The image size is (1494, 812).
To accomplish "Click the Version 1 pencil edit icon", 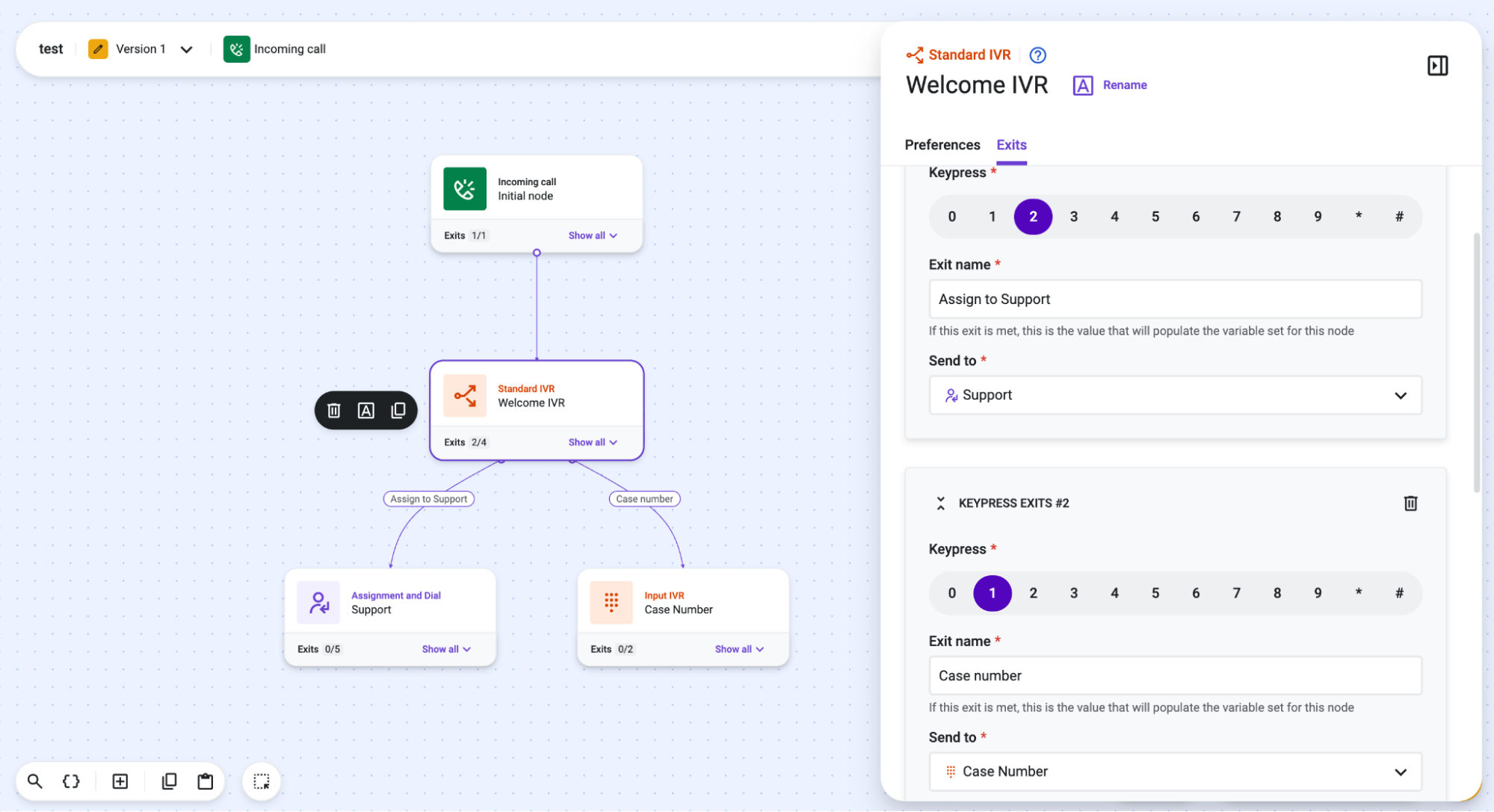I will click(x=98, y=49).
